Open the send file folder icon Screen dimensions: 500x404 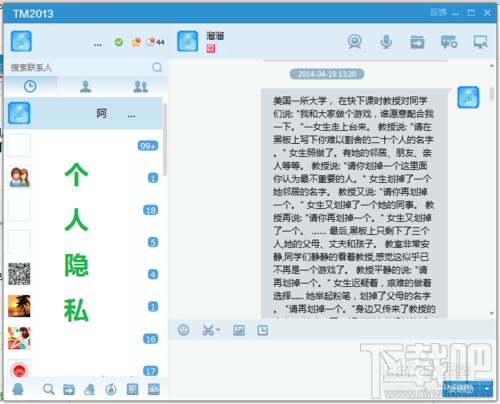(x=417, y=42)
